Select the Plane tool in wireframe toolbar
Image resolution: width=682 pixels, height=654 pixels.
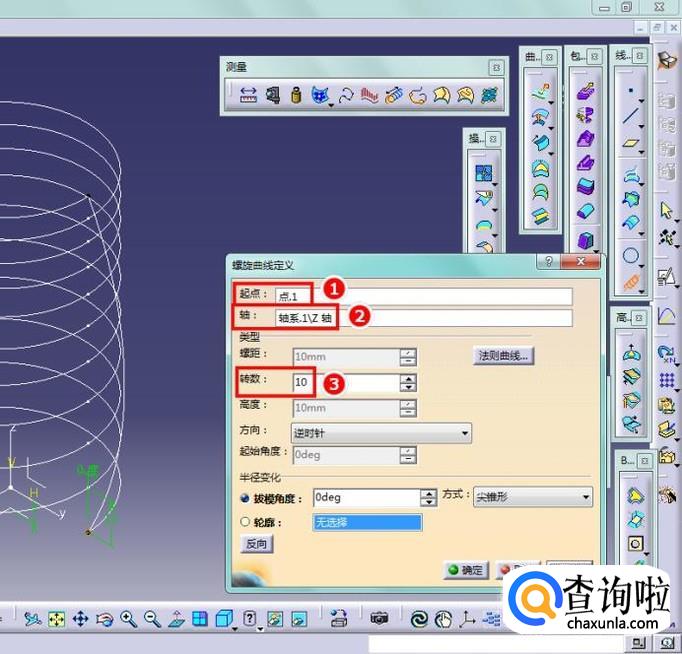point(631,142)
